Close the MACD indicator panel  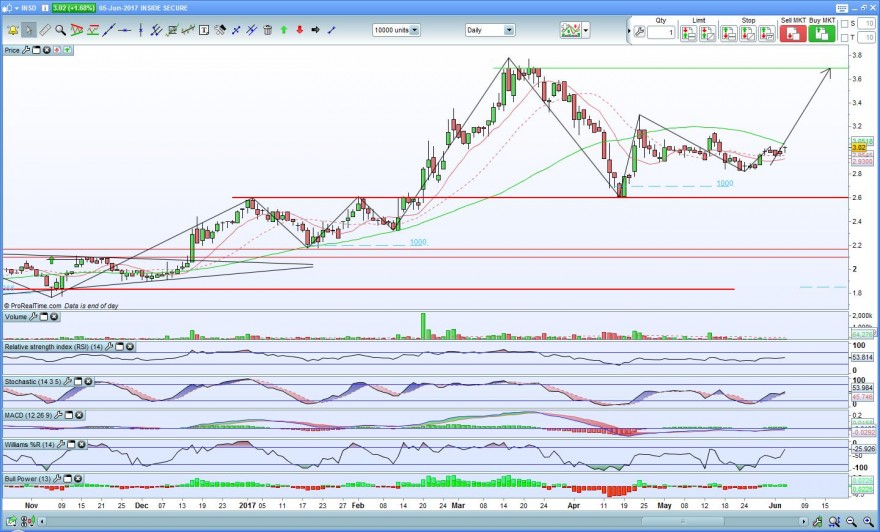point(79,415)
